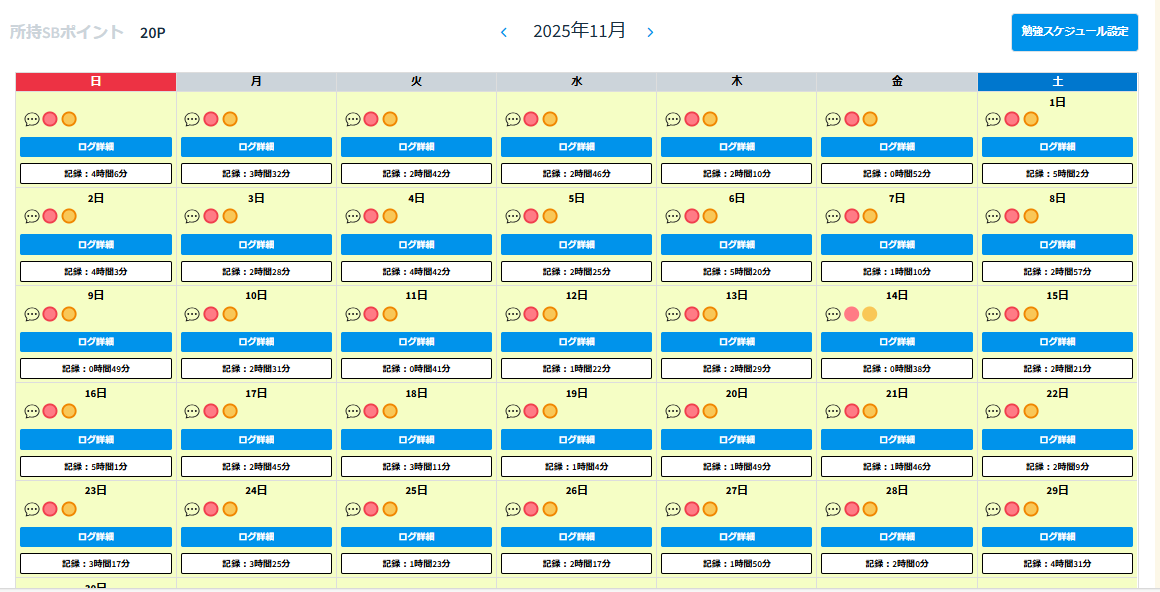The height and width of the screenshot is (592, 1160).
Task: Click the red circle icon on 5日
Action: coord(531,216)
